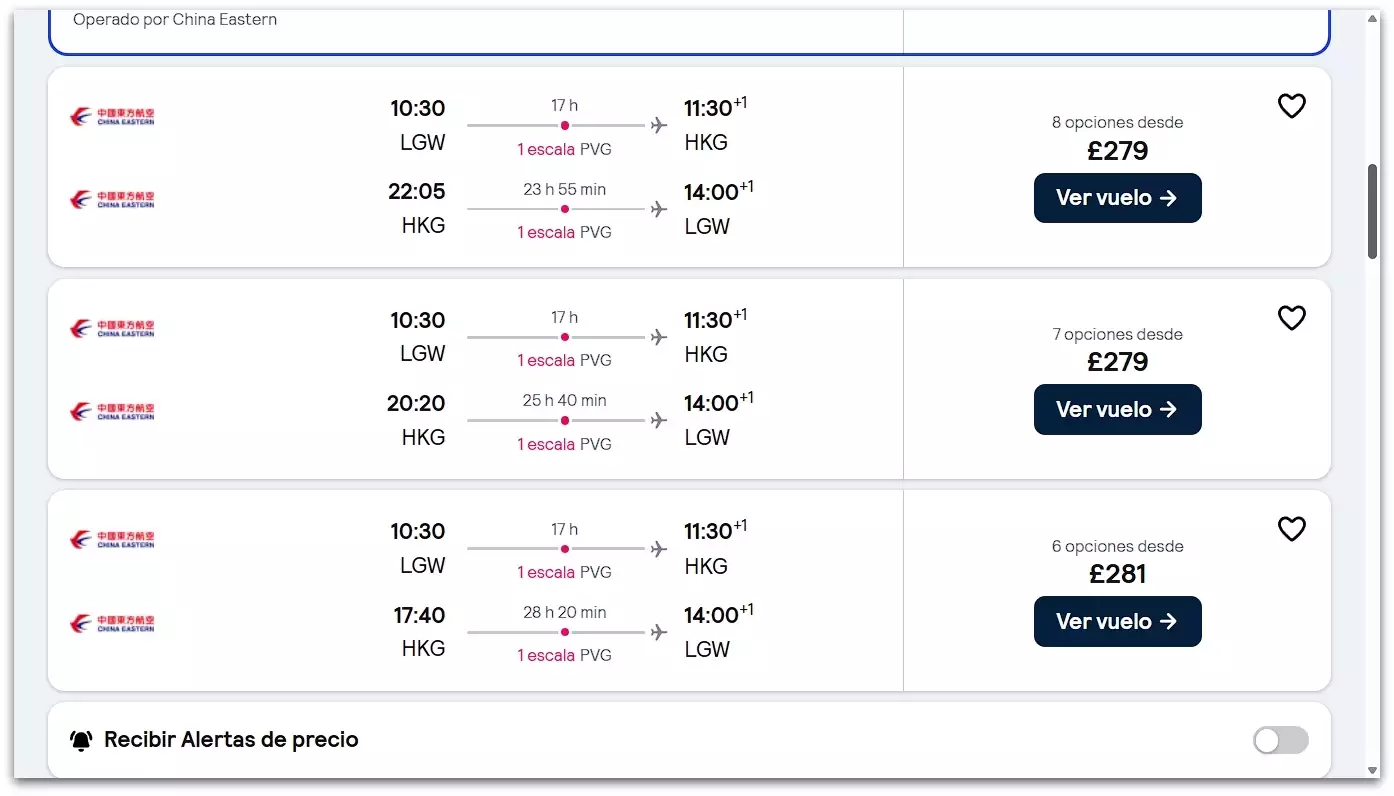
Task: Click the China Eastern logo on the 20:20 return flight
Action: tap(113, 411)
